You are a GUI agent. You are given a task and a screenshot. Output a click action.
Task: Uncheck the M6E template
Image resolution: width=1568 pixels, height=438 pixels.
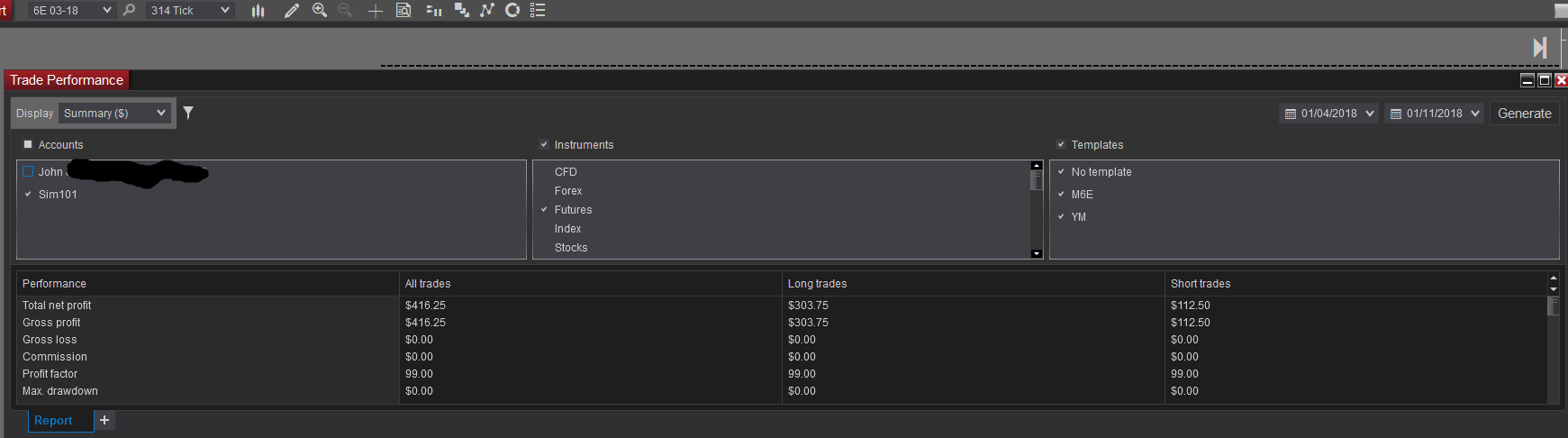[x=1061, y=194]
